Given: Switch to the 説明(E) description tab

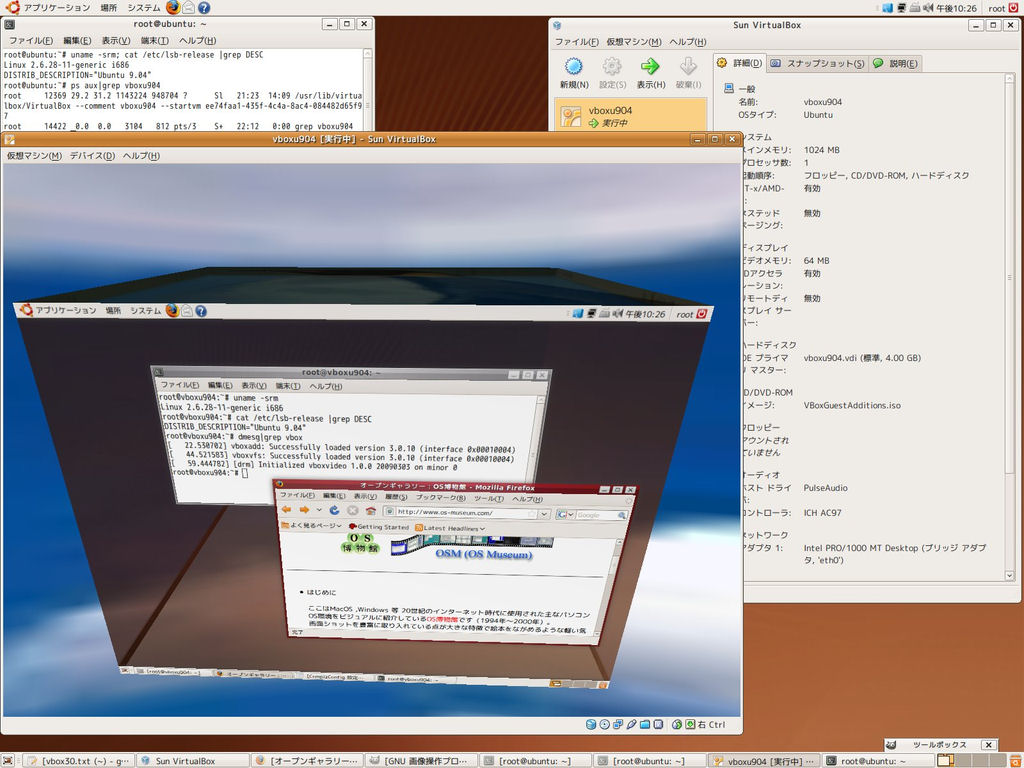Looking at the screenshot, I should [x=895, y=63].
